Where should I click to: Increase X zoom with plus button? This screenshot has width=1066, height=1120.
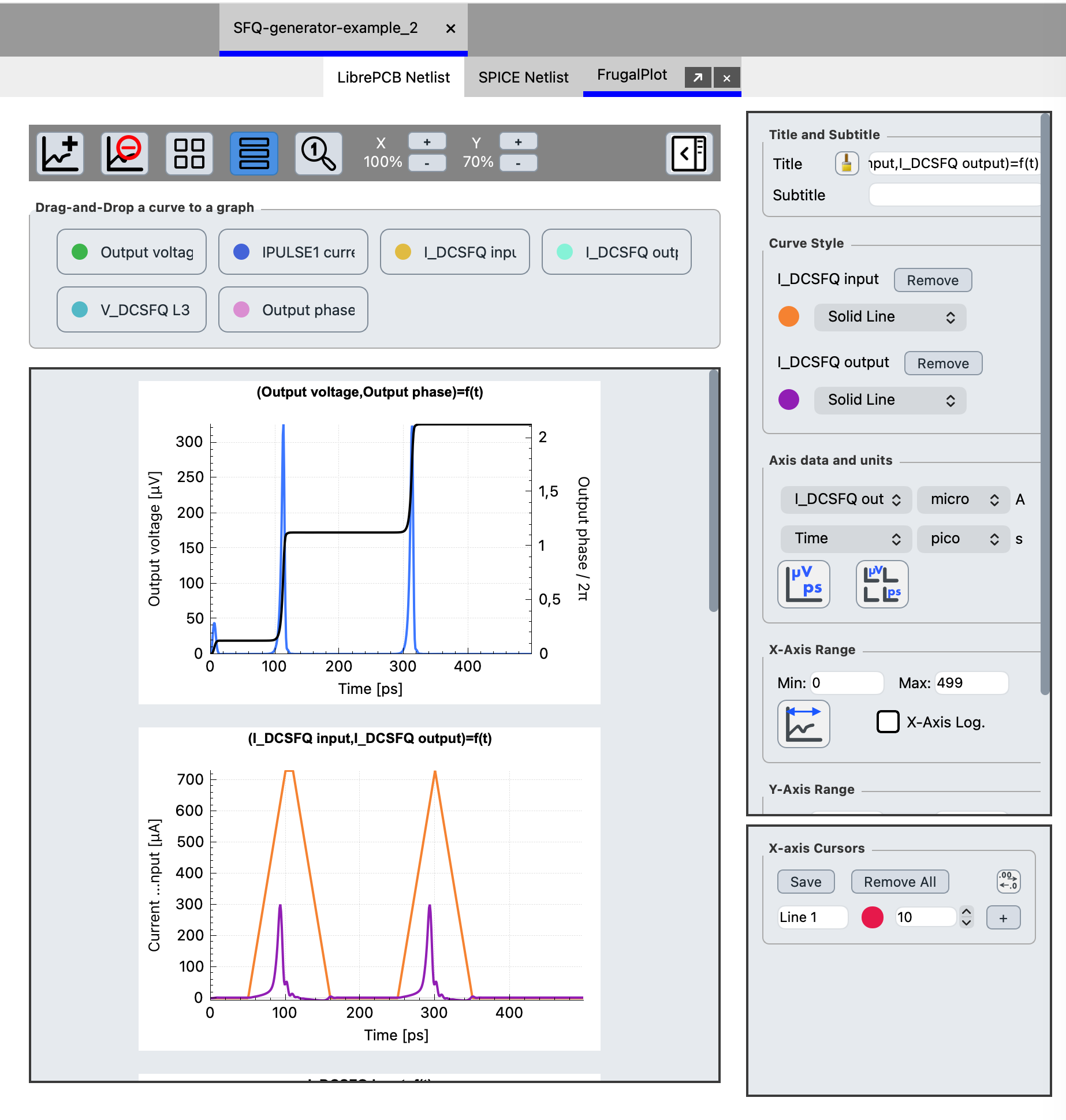tap(427, 142)
